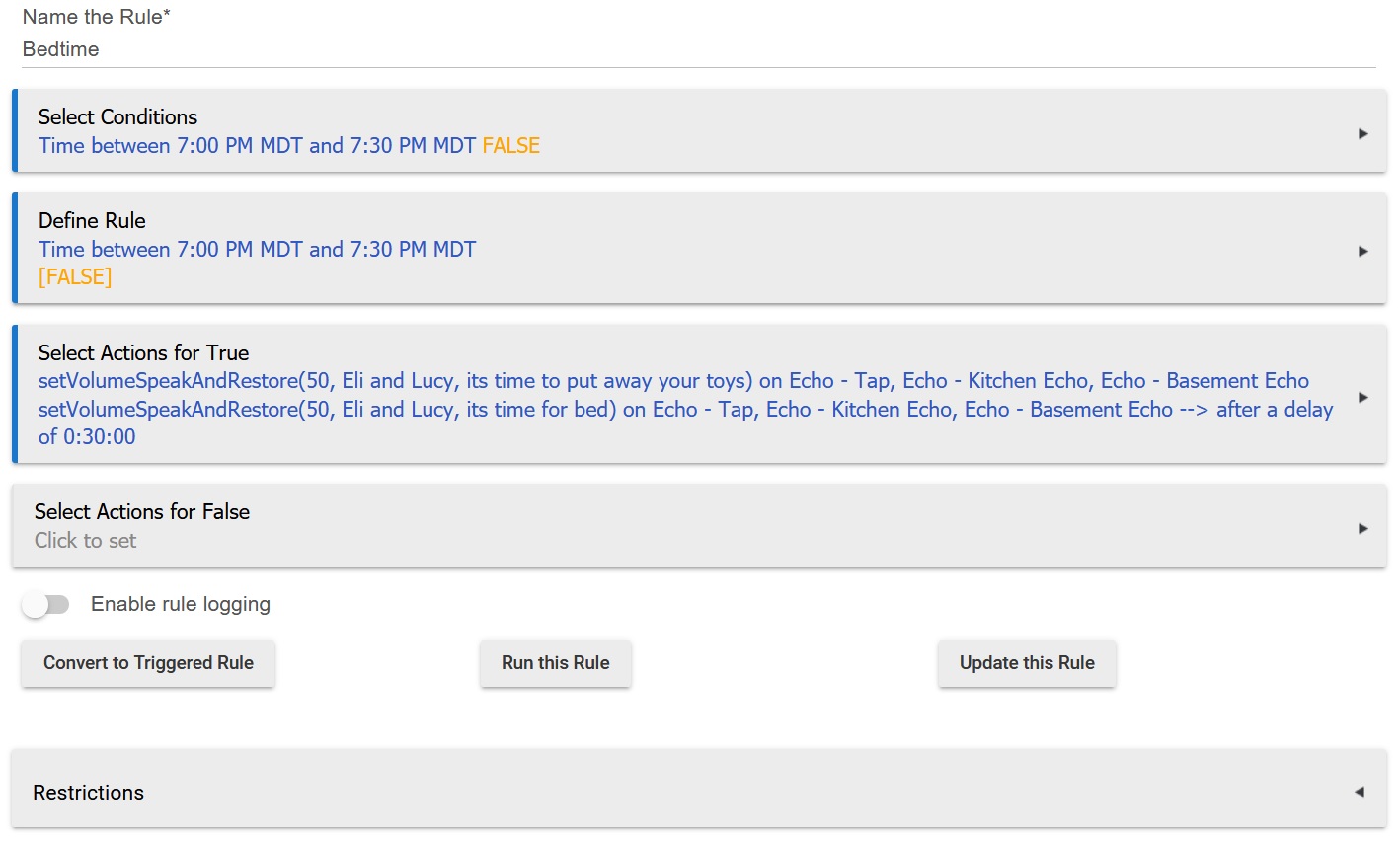Click the expand arrow on Select Conditions

(1362, 133)
